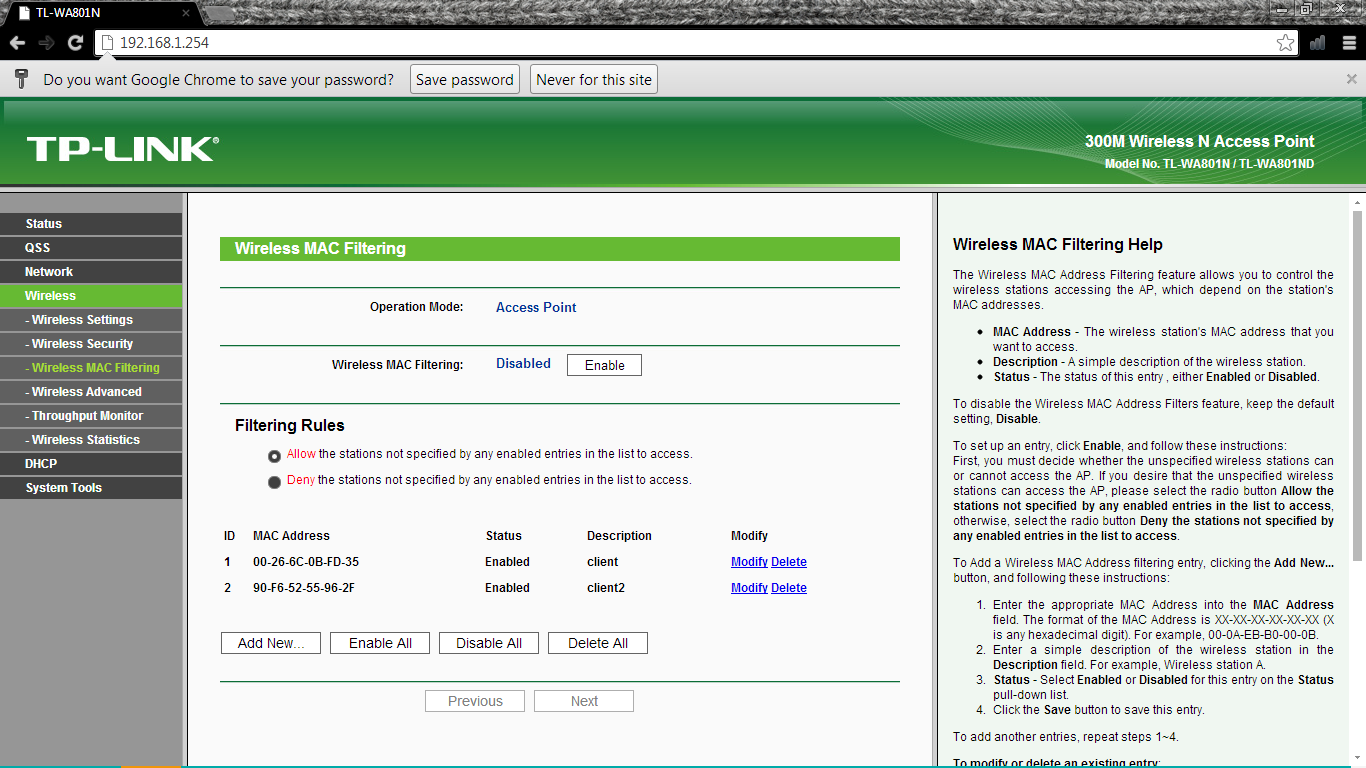Select the Deny filtering rule radio button
The height and width of the screenshot is (768, 1366).
point(273,481)
